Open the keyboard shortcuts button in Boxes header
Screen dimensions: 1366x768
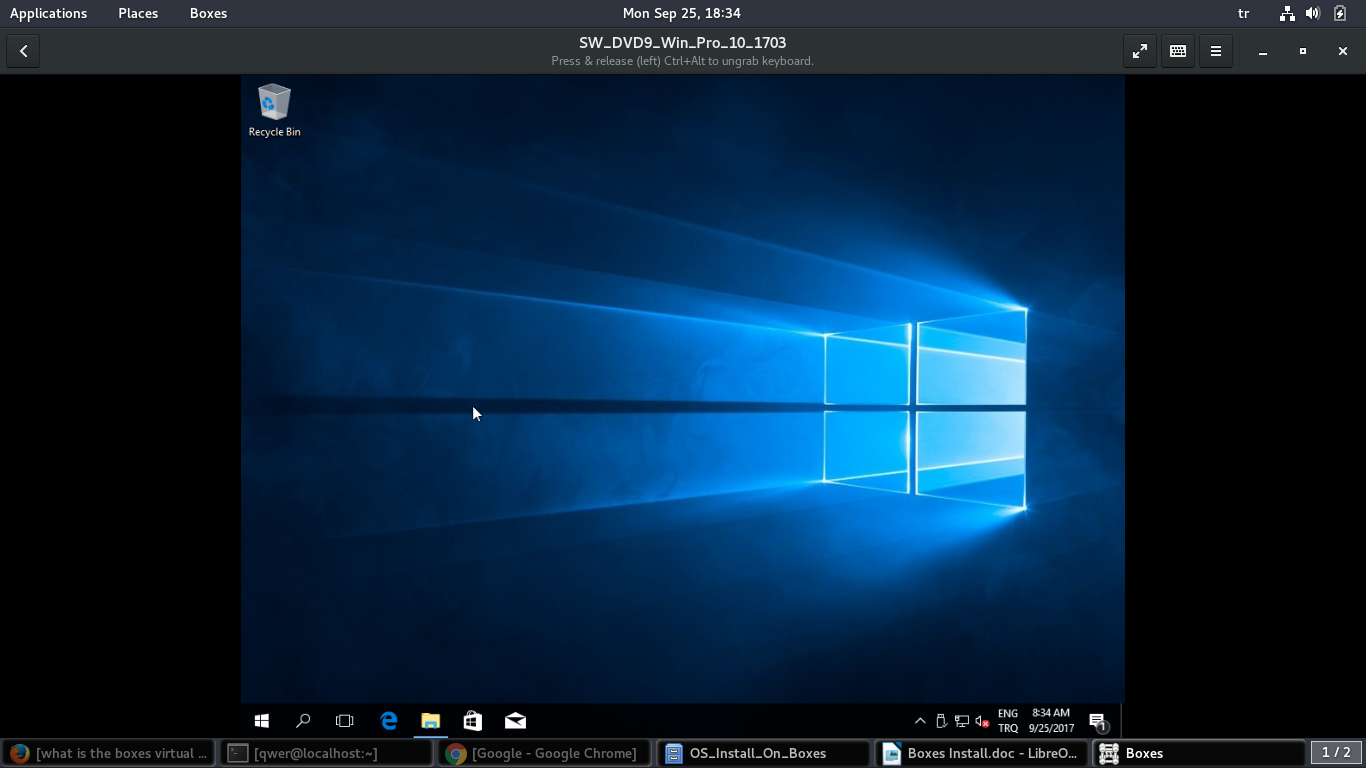[1177, 51]
